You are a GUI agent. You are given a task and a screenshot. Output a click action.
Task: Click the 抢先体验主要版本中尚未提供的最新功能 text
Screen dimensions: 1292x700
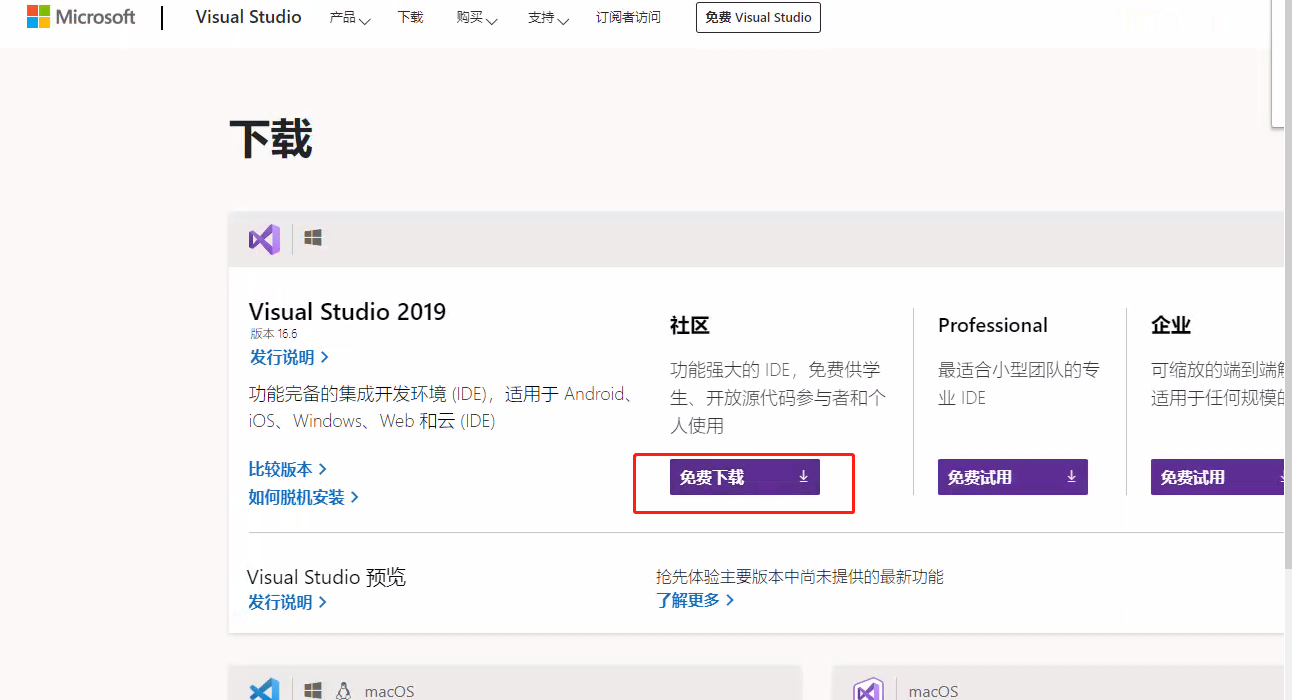(x=800, y=577)
